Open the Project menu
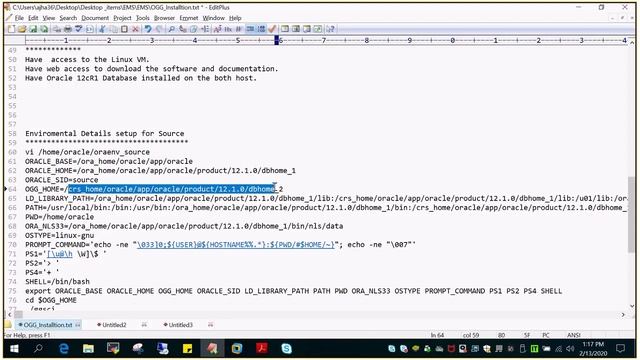Image resolution: width=640 pixels, height=360 pixels. (122, 18)
